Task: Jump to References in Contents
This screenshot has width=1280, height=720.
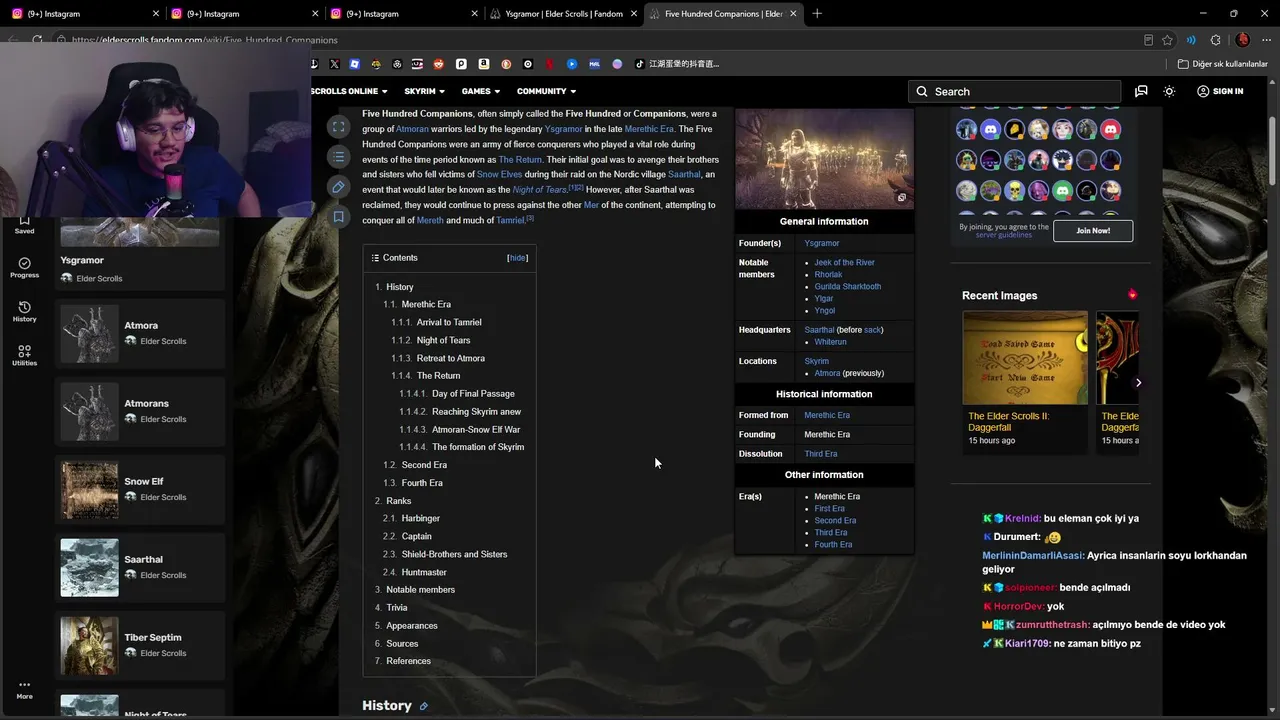Action: pyautogui.click(x=408, y=661)
